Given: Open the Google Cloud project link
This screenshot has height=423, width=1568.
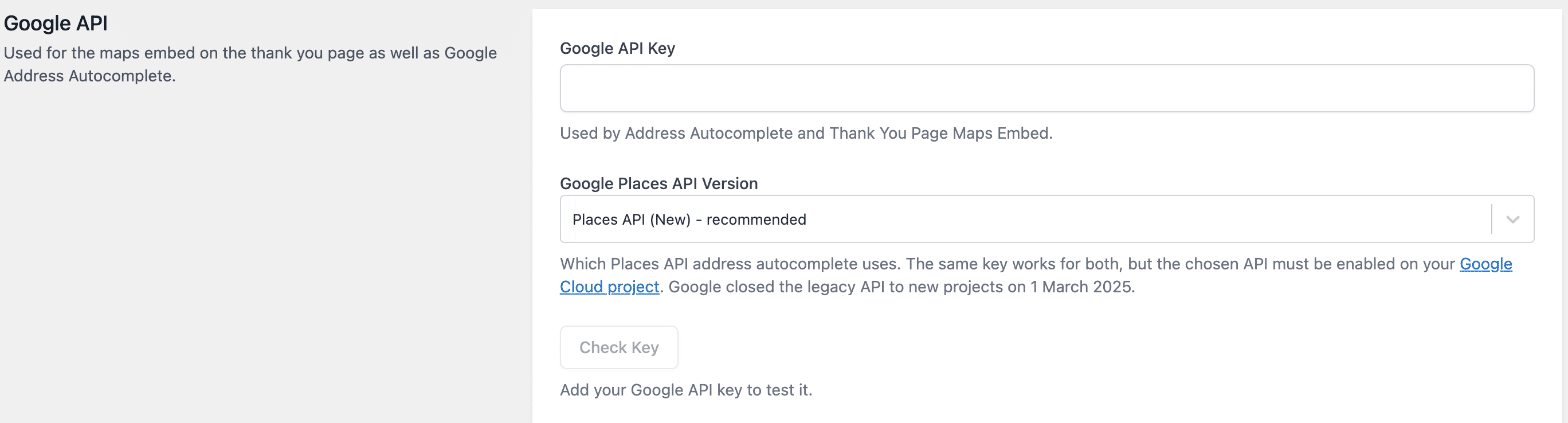Looking at the screenshot, I should (1036, 275).
